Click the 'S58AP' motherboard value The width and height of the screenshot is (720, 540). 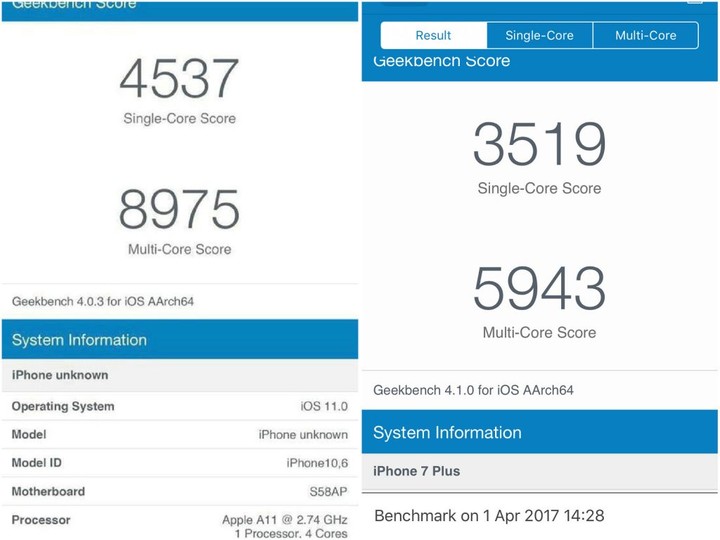click(x=328, y=492)
